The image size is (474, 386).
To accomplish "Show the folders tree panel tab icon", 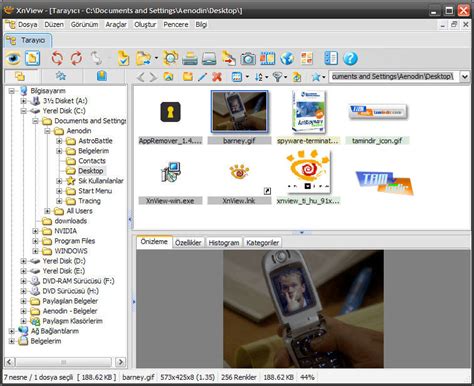I will tap(20, 76).
